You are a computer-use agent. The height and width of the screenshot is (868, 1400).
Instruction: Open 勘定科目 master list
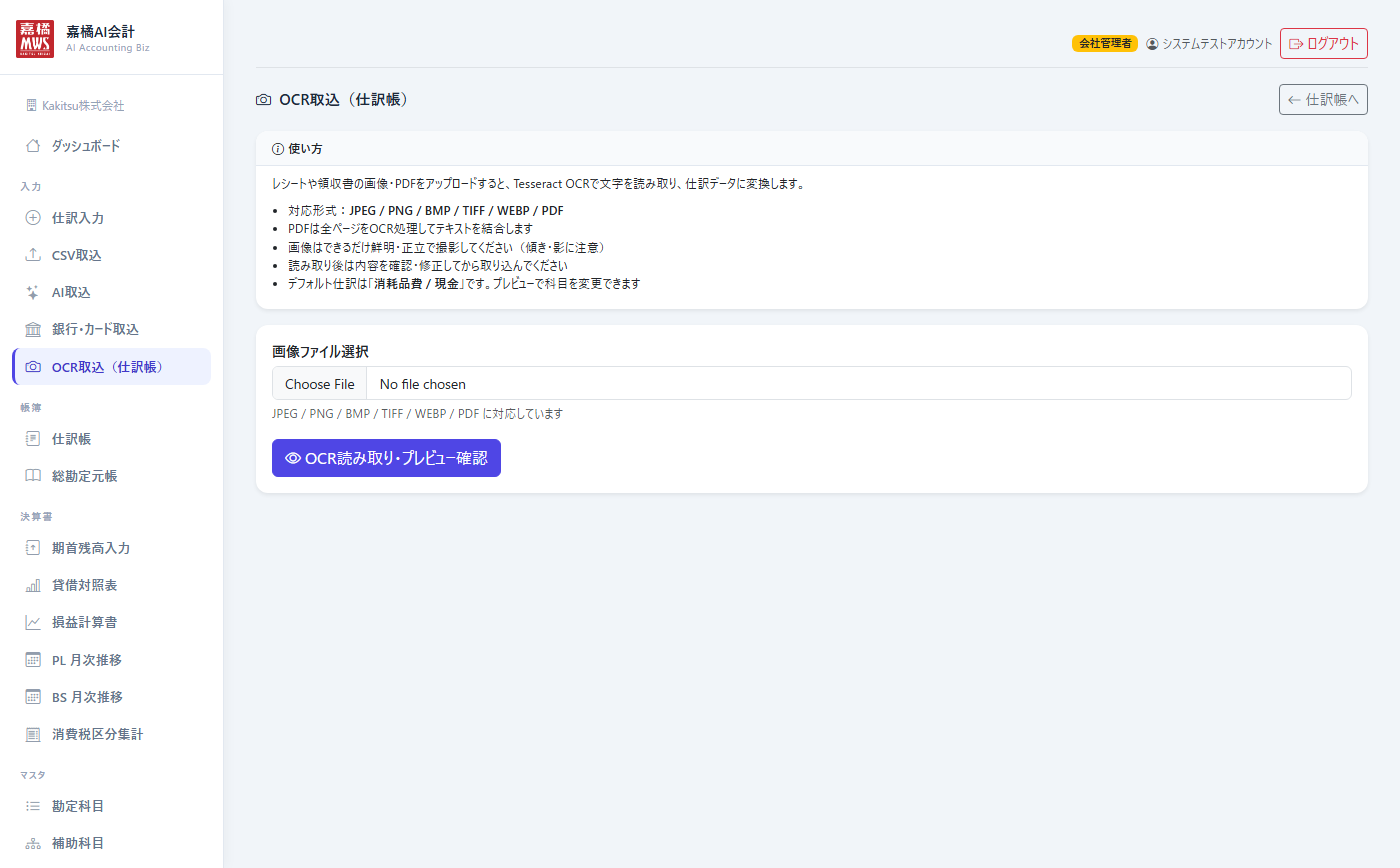tap(112, 806)
